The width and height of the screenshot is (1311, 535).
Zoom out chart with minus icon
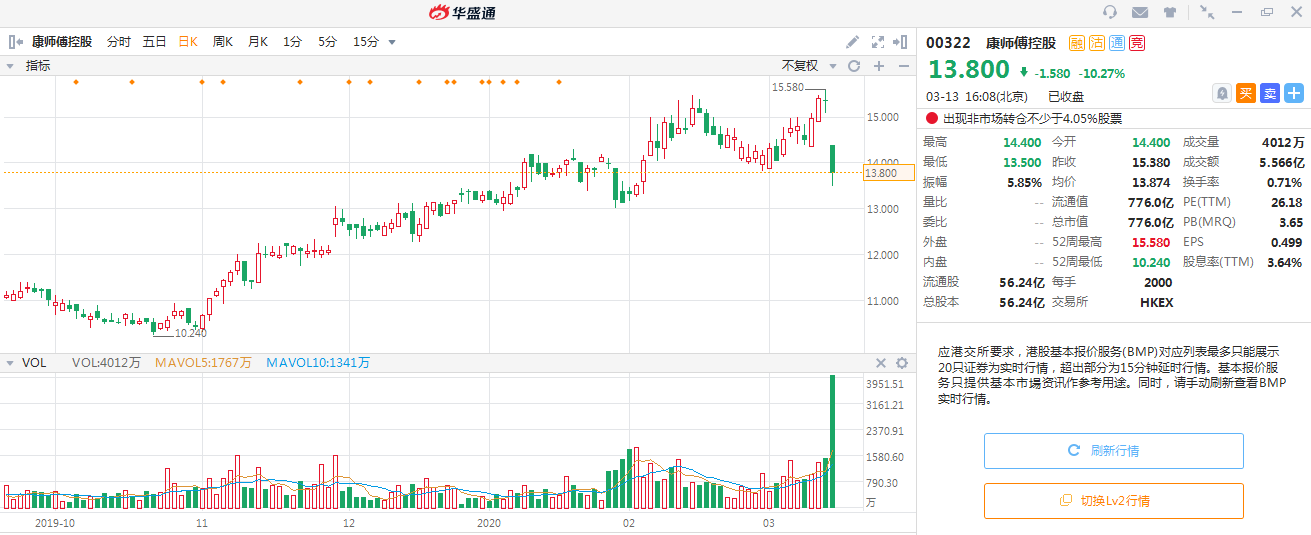pos(904,66)
